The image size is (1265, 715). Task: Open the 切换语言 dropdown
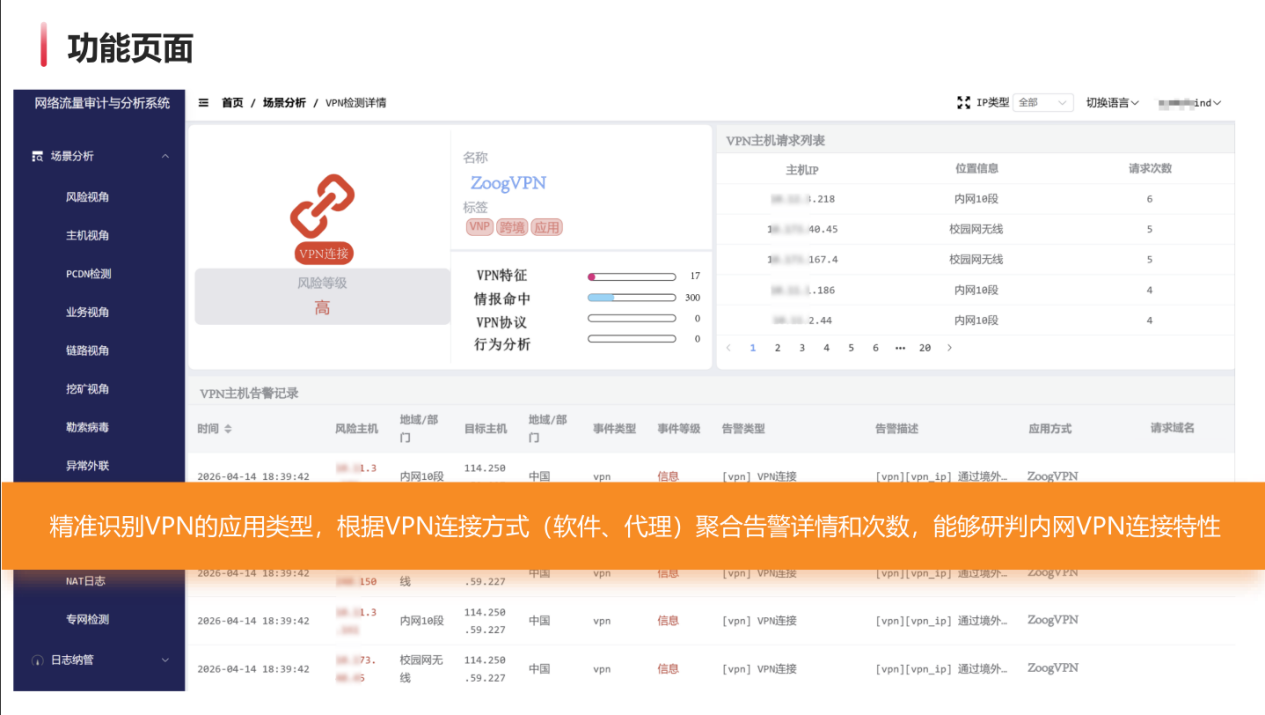click(x=1112, y=103)
